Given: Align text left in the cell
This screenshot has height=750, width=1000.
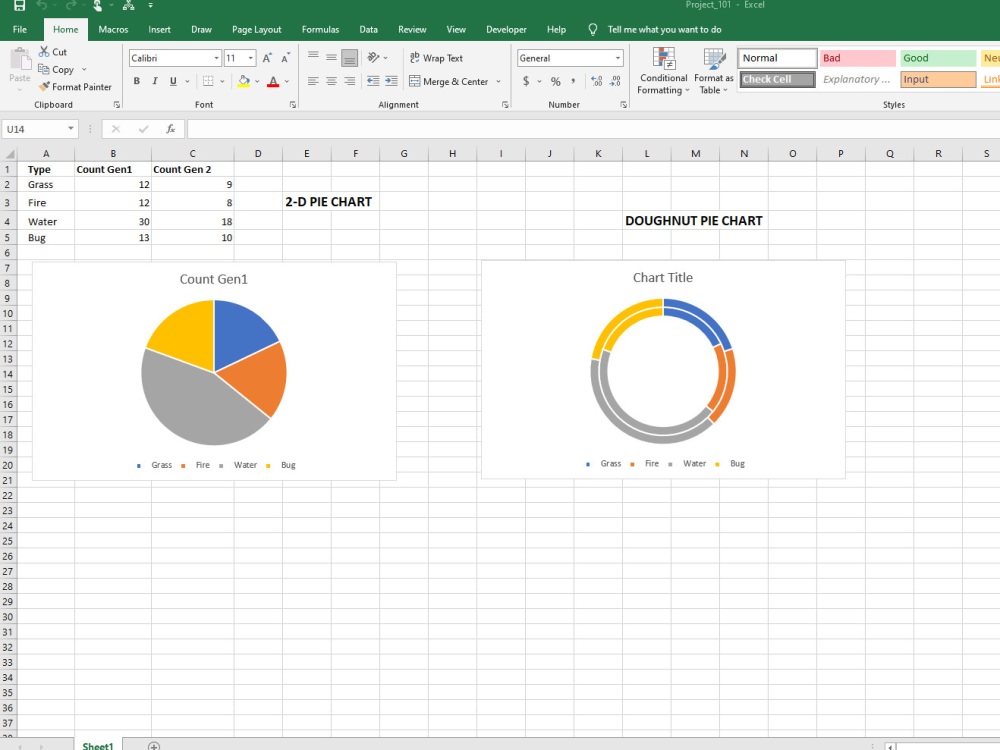Looking at the screenshot, I should tap(313, 81).
